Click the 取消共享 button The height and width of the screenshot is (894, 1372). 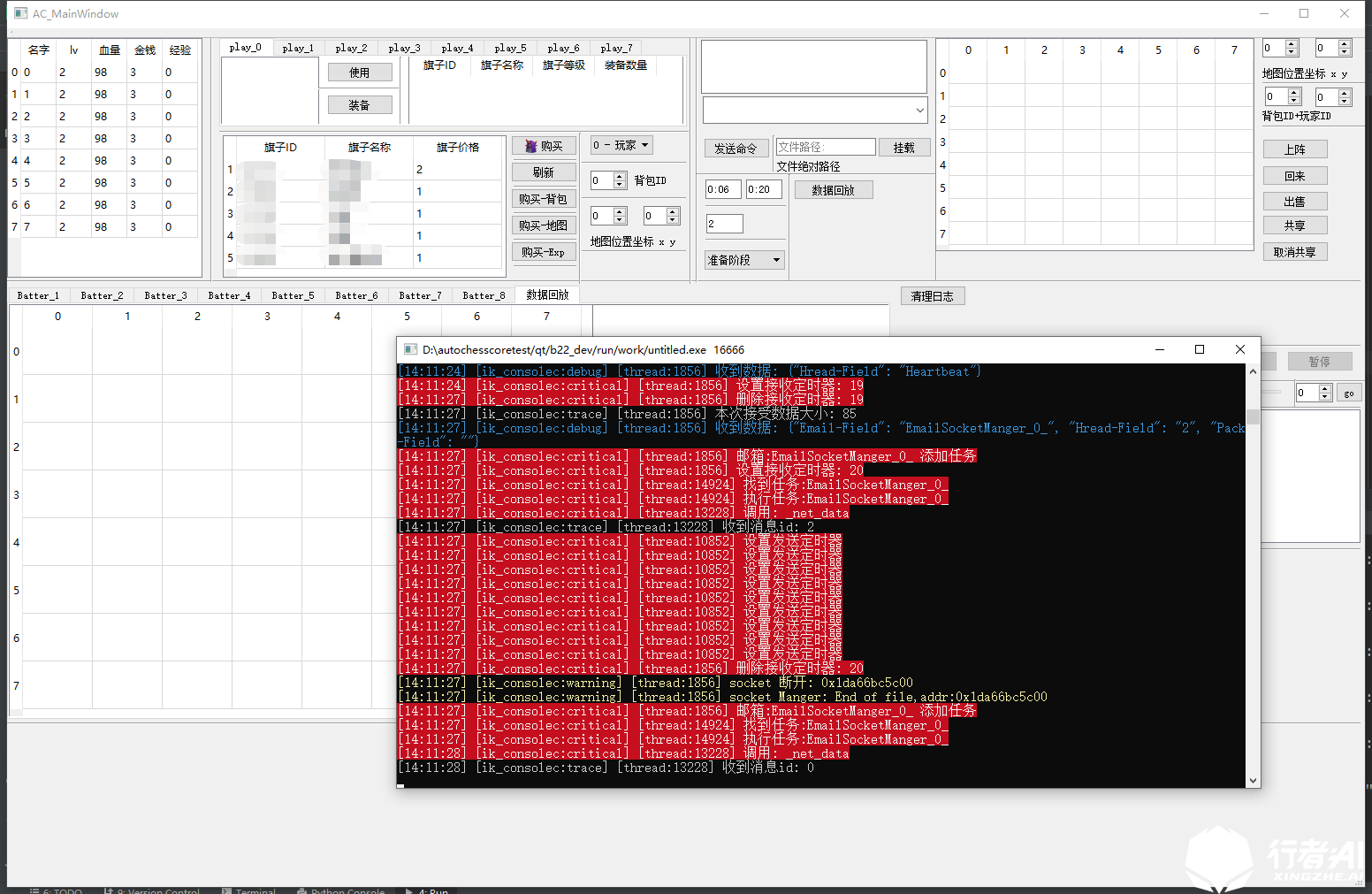[1295, 252]
